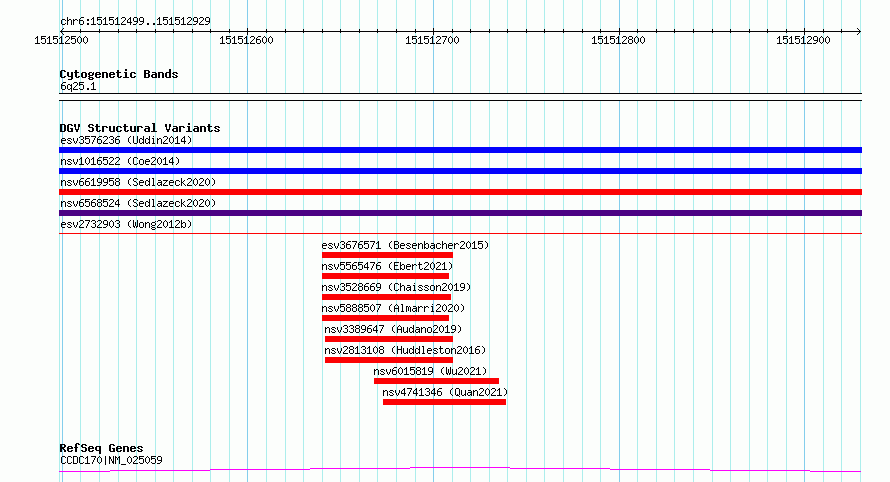Select the purple bar under nsv6568524

[x=460, y=213]
